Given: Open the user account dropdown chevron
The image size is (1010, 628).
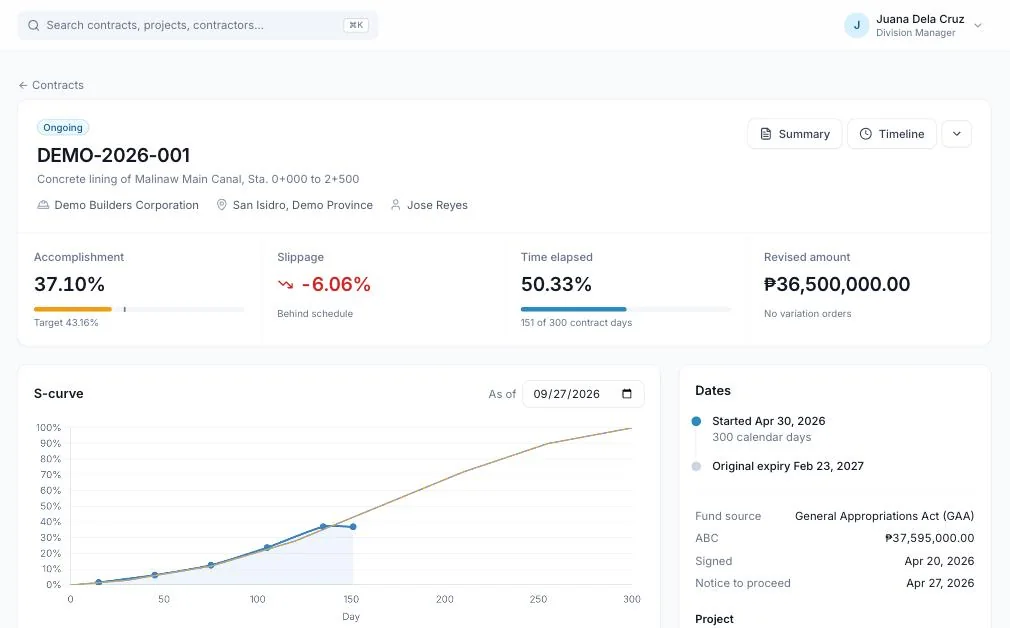Looking at the screenshot, I should coord(978,26).
